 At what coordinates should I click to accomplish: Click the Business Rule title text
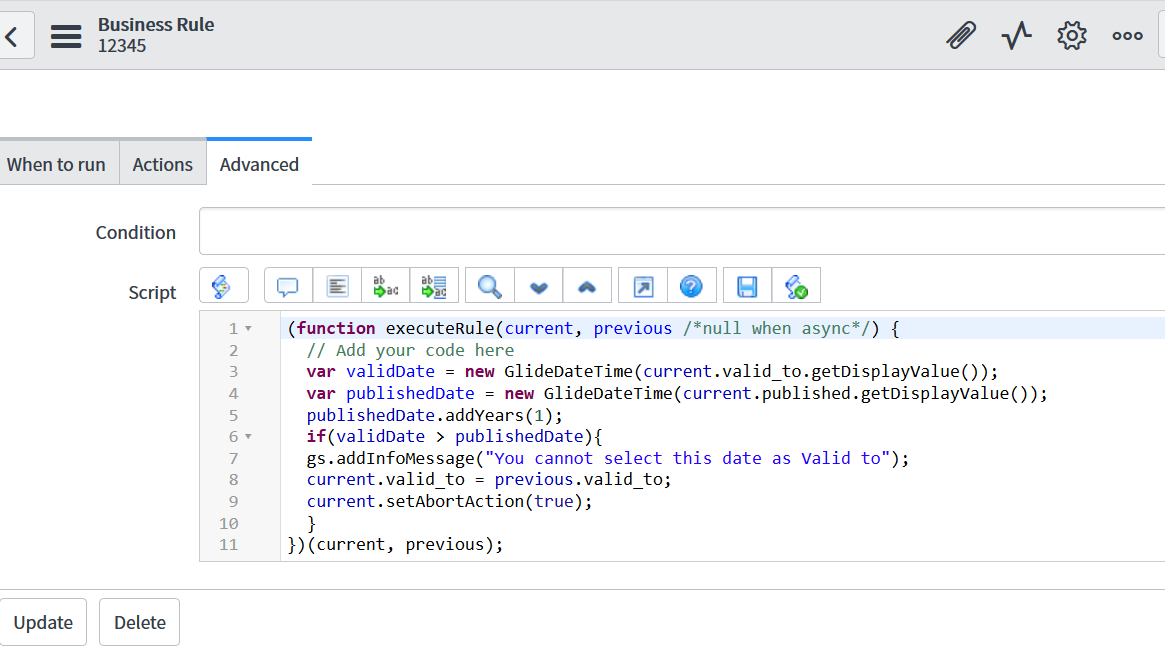coord(156,25)
